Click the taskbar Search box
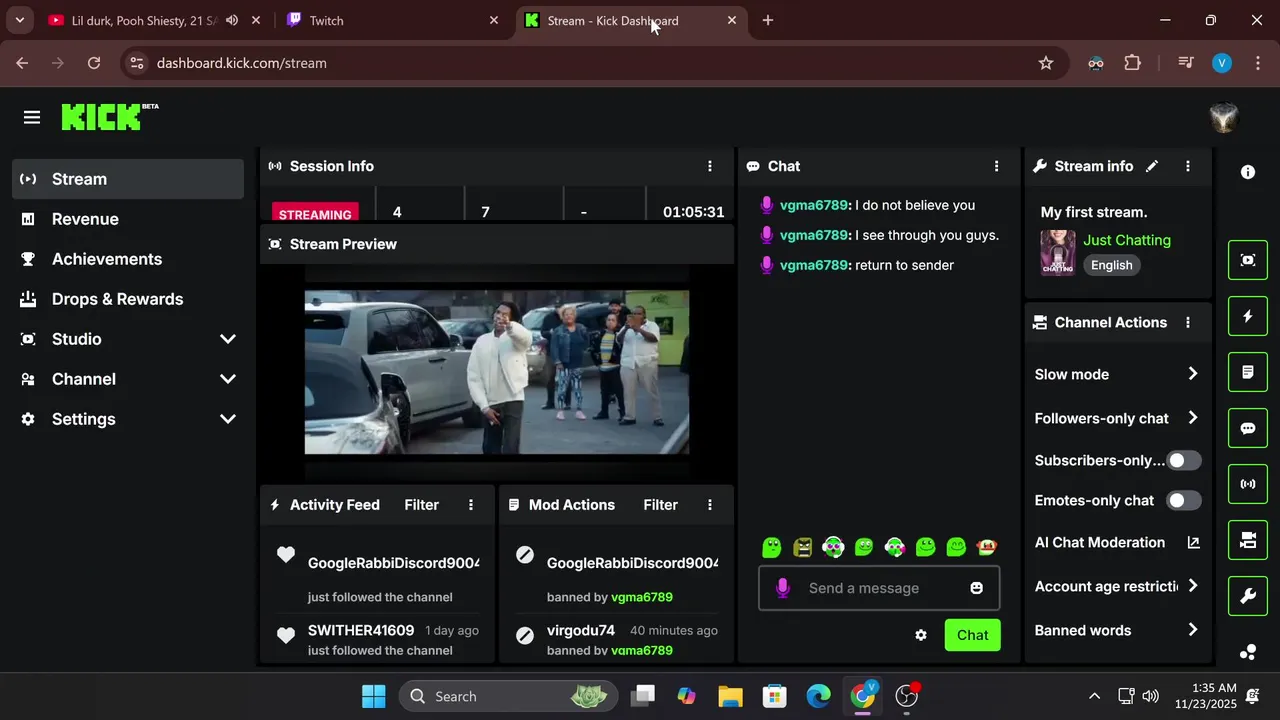This screenshot has height=720, width=1280. pyautogui.click(x=508, y=696)
